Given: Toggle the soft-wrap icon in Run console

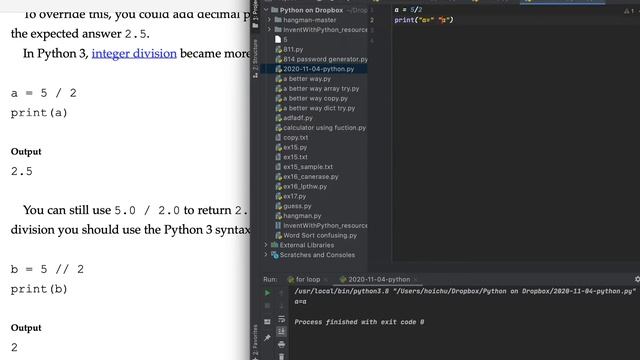Looking at the screenshot, I should 281,319.
